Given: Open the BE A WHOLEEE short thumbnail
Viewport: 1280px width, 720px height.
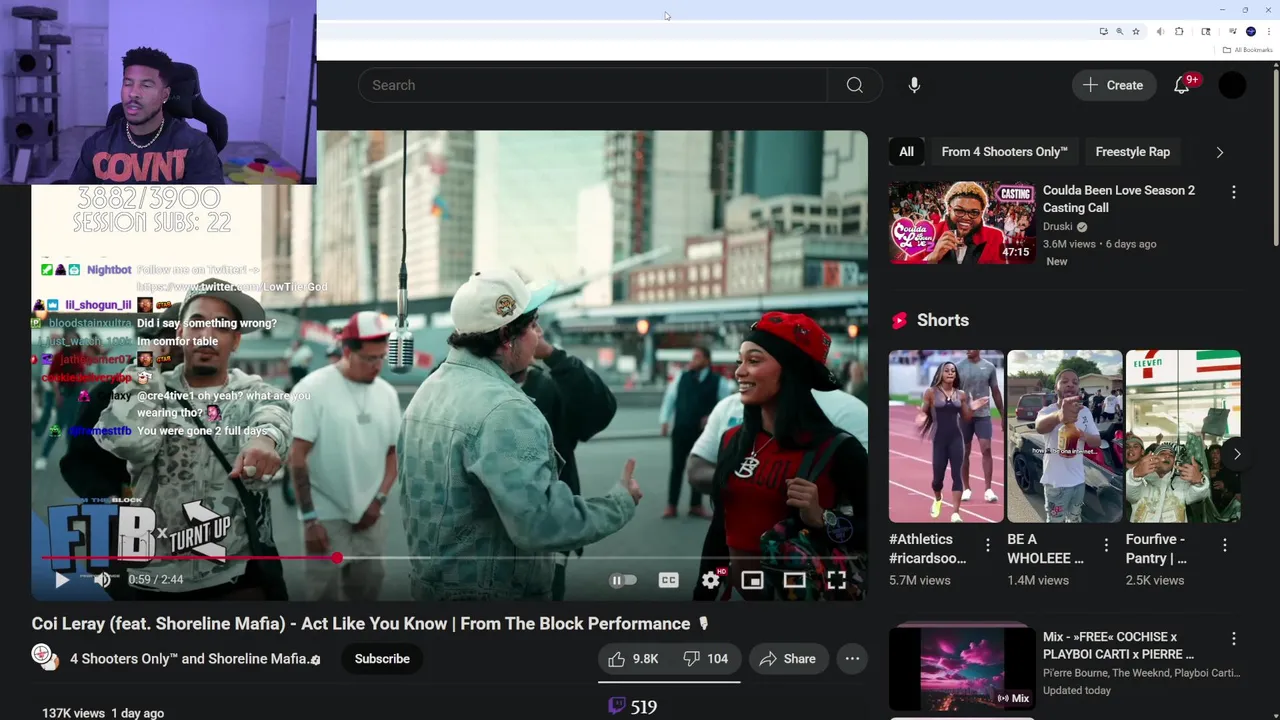Looking at the screenshot, I should pyautogui.click(x=1064, y=436).
